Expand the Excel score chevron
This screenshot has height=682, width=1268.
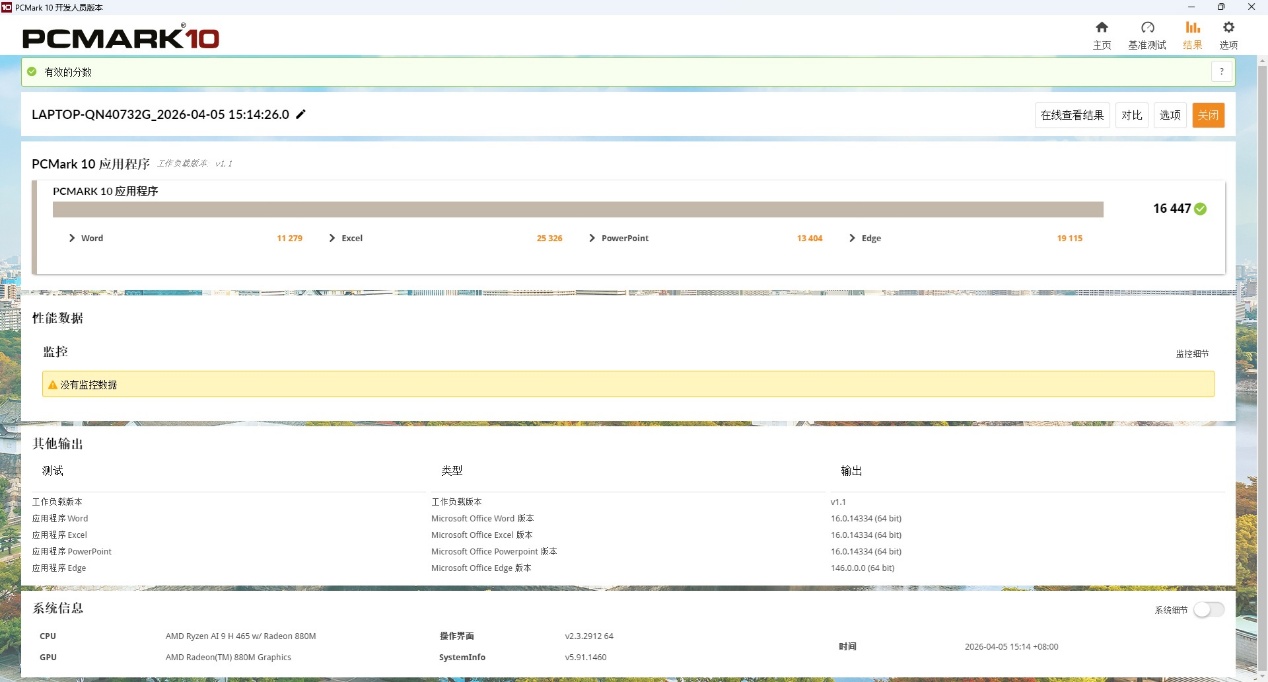click(332, 238)
